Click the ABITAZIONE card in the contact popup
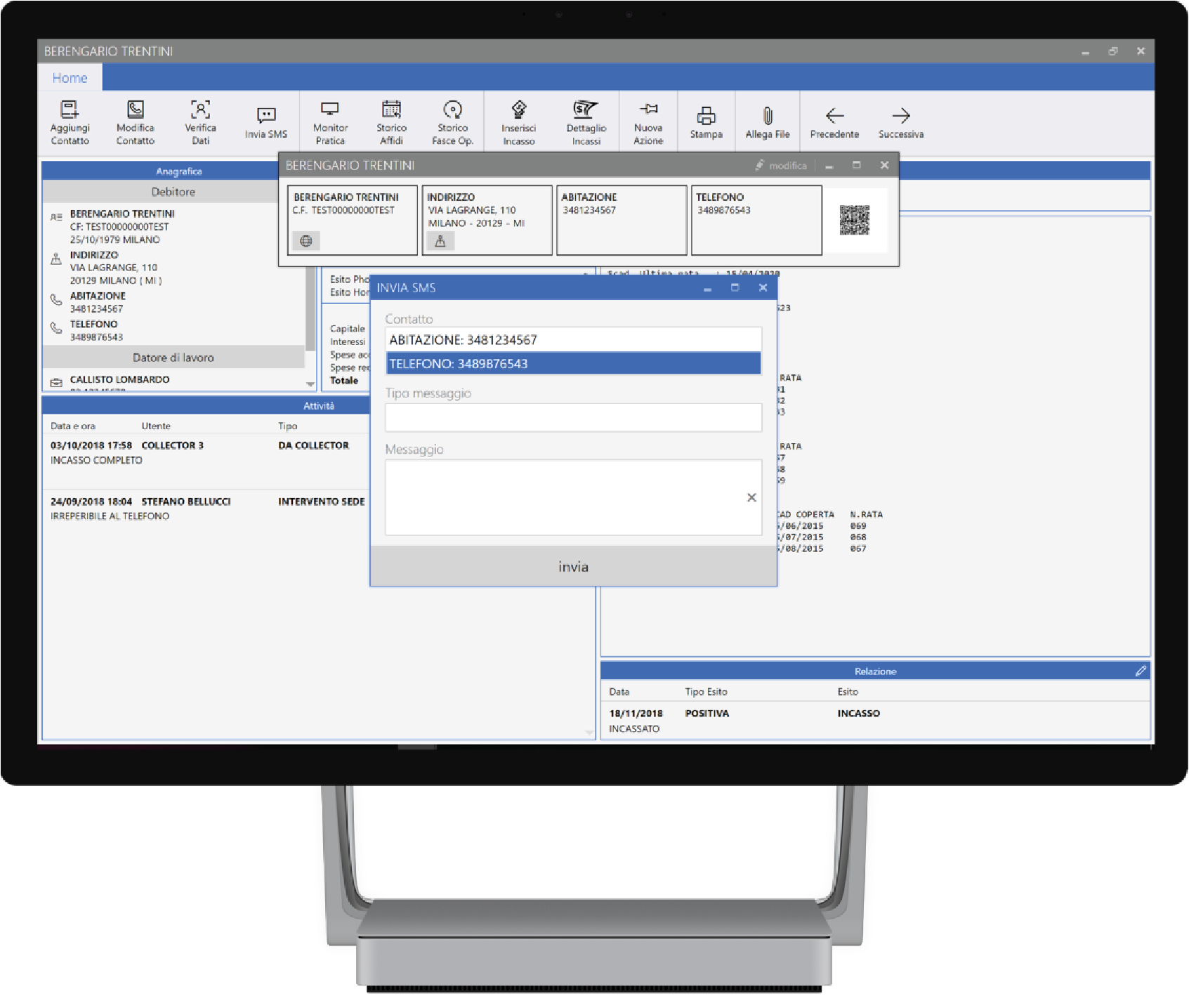The width and height of the screenshot is (1189, 1008). 622,220
